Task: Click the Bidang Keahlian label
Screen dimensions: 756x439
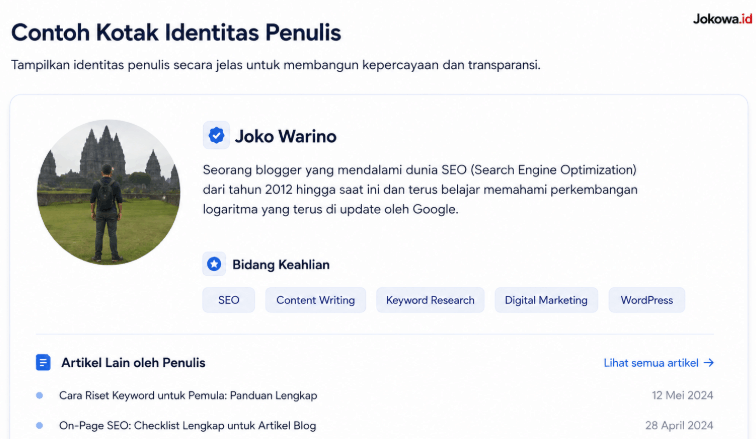Action: click(281, 265)
